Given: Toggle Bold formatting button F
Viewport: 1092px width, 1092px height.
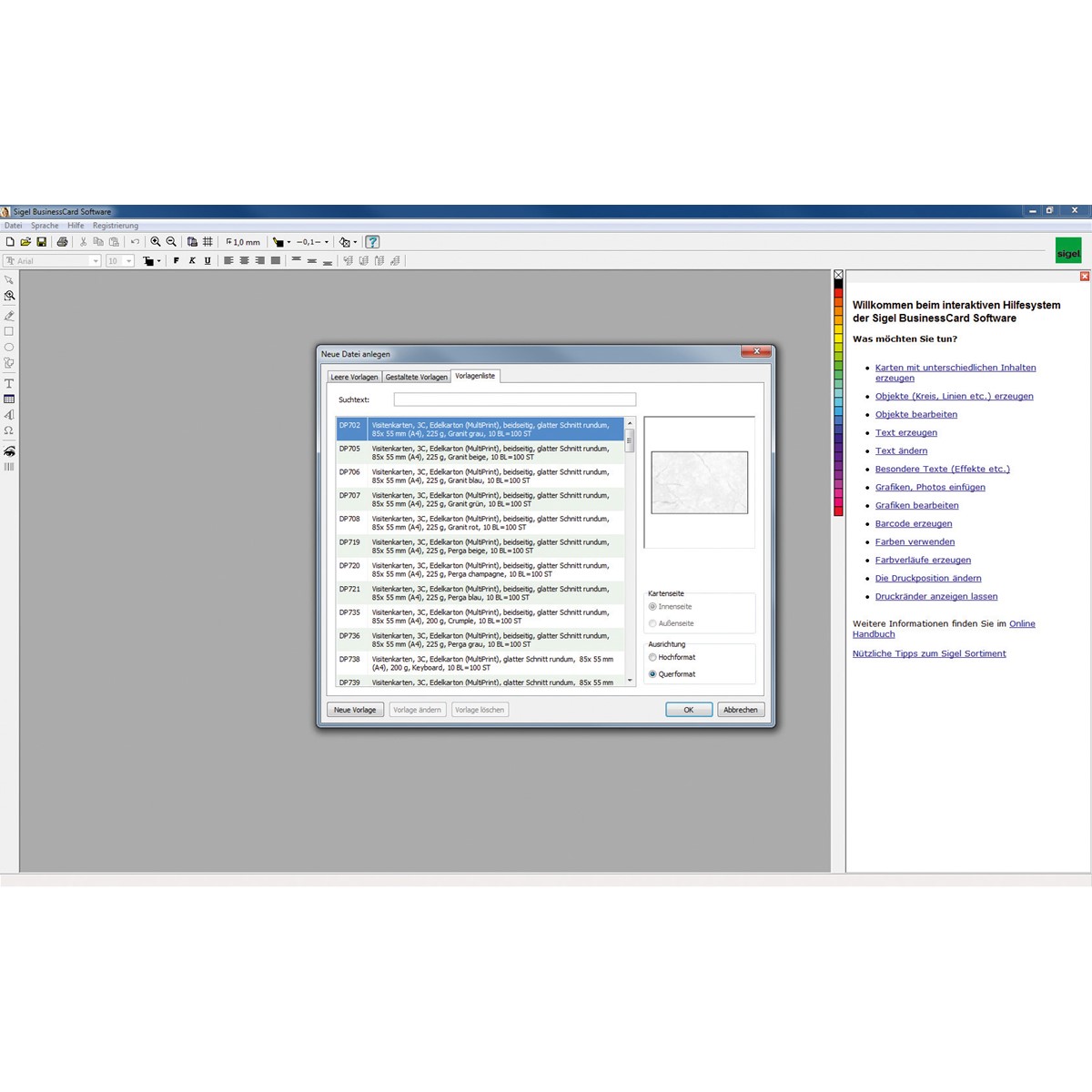Looking at the screenshot, I should click(x=177, y=261).
